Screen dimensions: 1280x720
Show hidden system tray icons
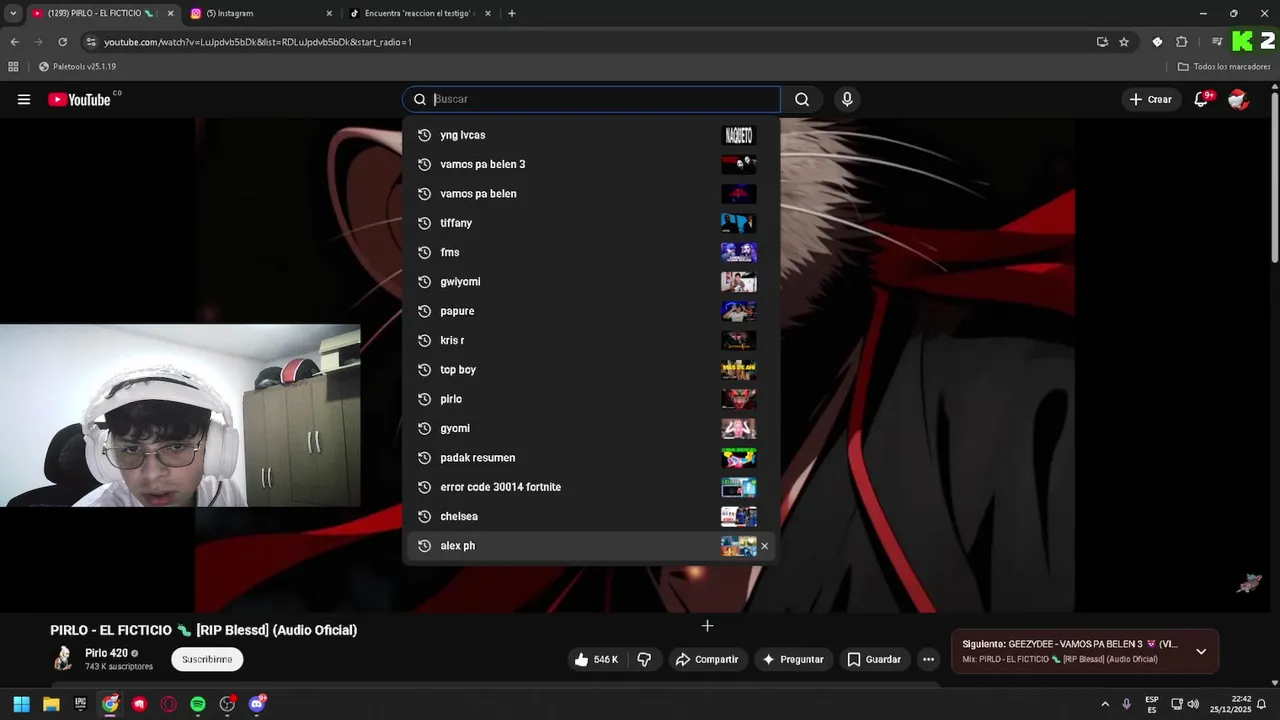click(1105, 704)
